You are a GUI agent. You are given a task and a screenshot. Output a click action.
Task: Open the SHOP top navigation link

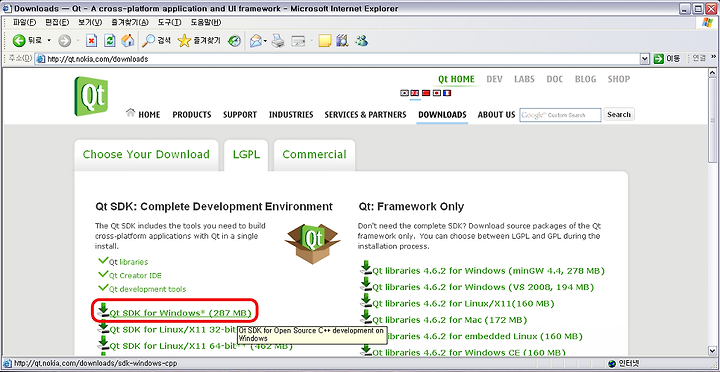(619, 79)
